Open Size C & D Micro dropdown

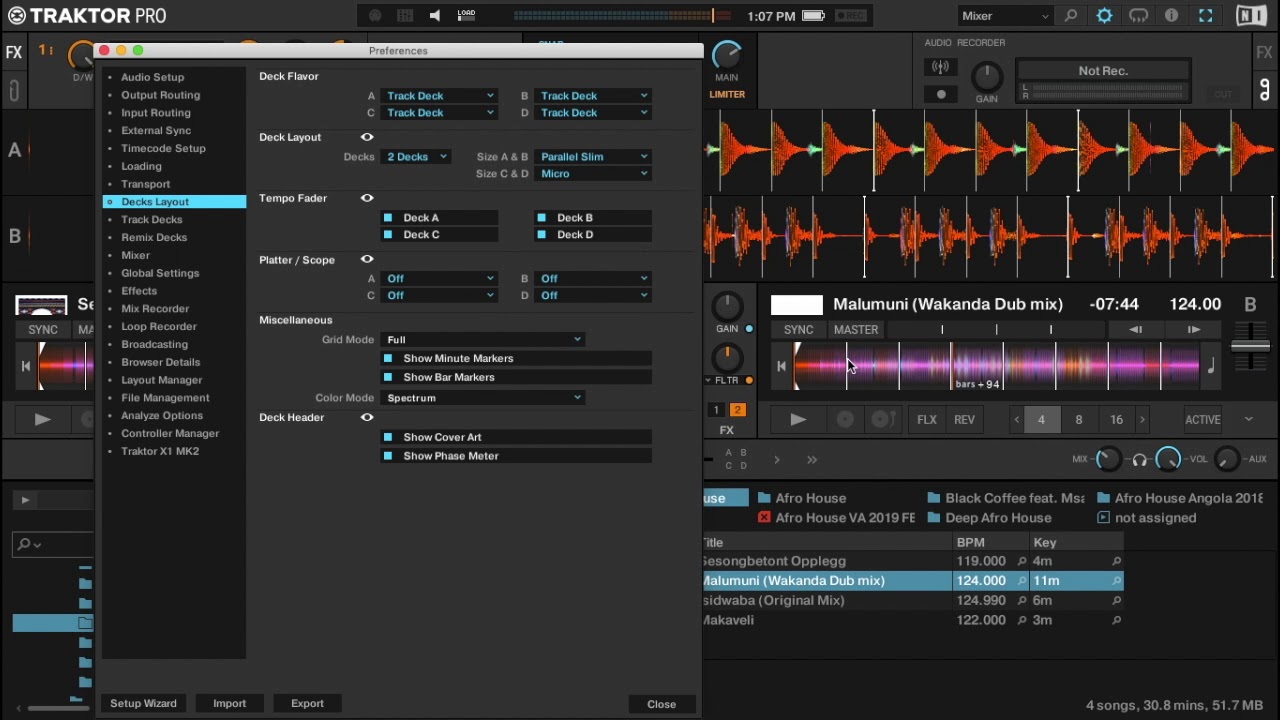(x=593, y=174)
